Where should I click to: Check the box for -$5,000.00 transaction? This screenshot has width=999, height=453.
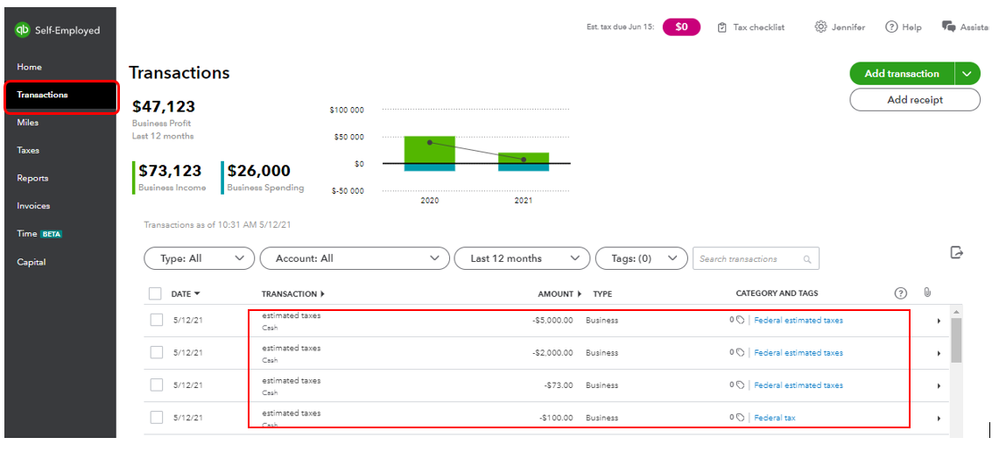(157, 320)
